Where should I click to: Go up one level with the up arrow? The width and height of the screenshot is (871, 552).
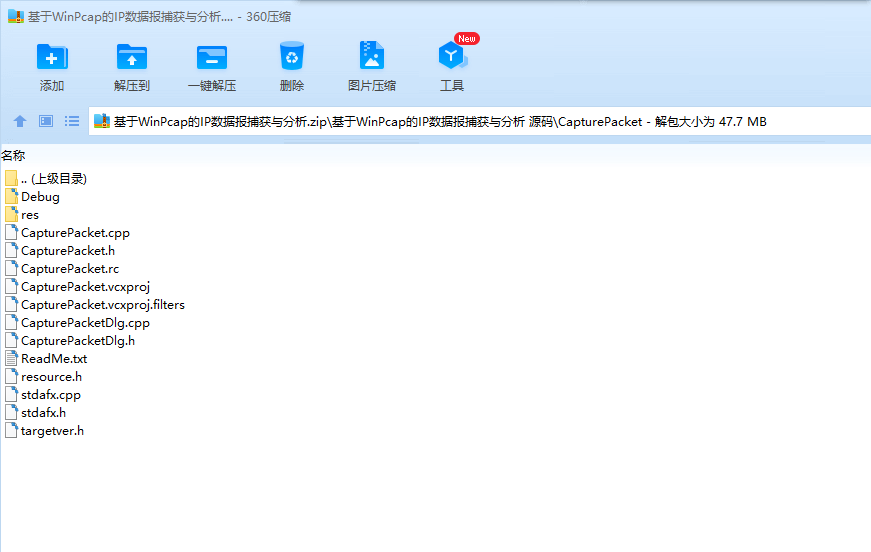click(20, 121)
